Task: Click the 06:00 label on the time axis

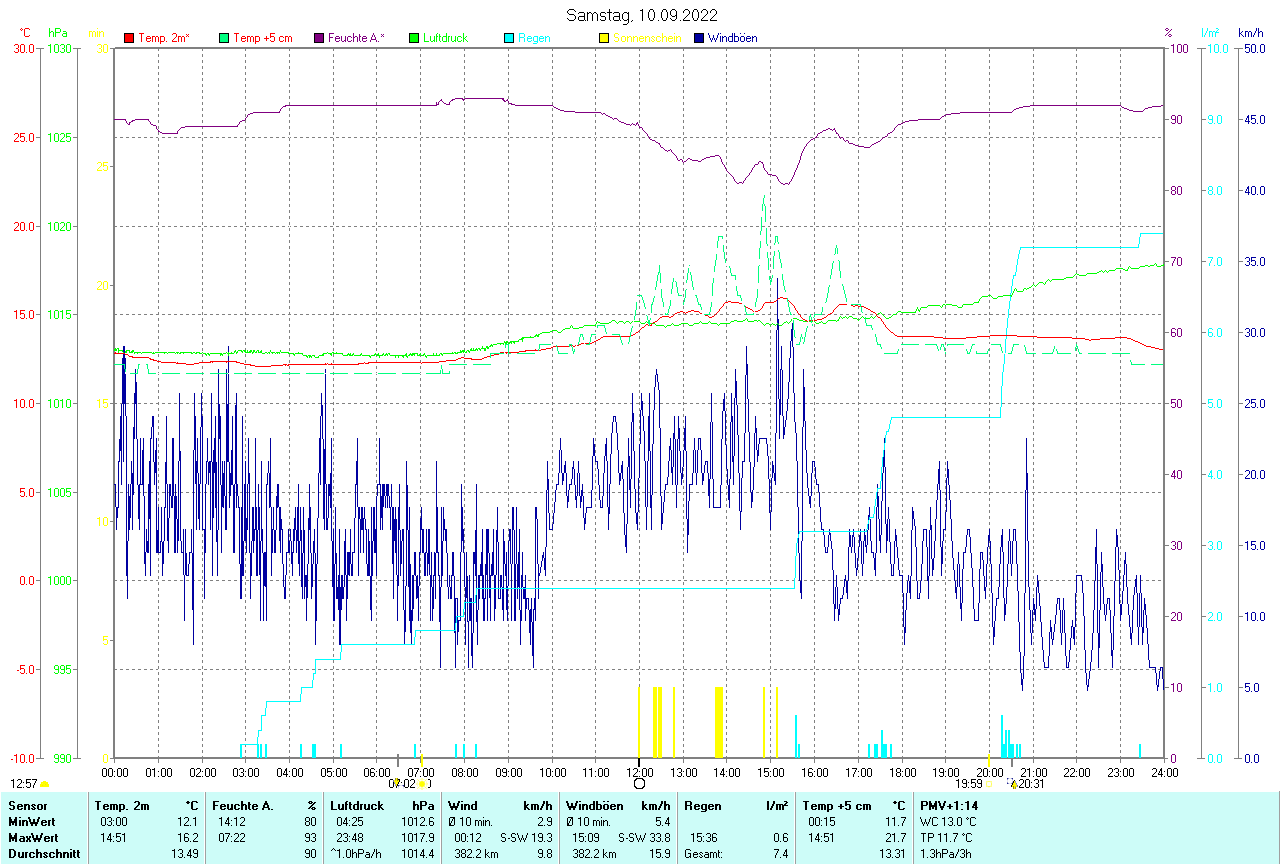Action: (x=377, y=772)
